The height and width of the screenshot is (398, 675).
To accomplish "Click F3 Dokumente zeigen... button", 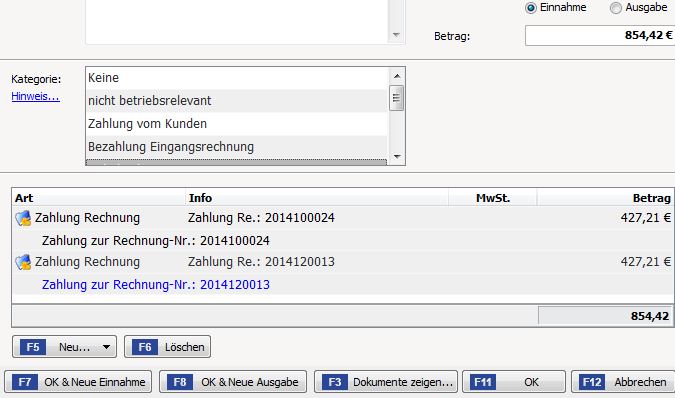I will [386, 382].
